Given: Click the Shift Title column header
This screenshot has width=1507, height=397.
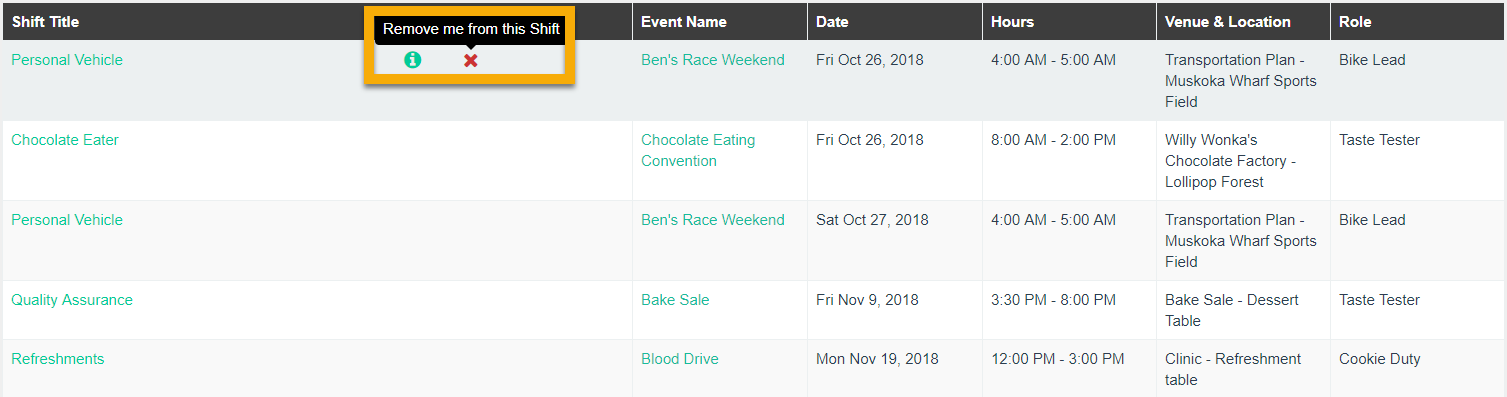Looking at the screenshot, I should 46,21.
